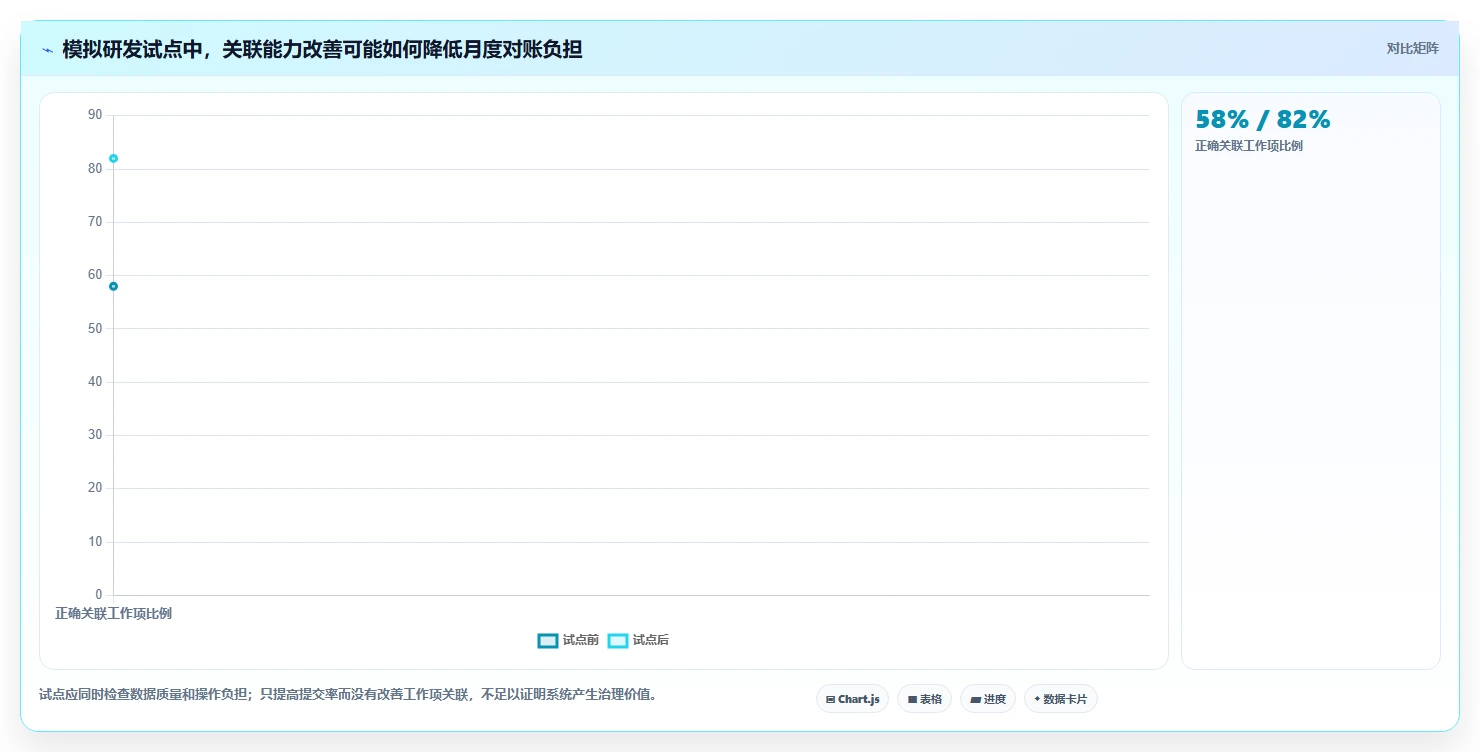Image resolution: width=1480 pixels, height=752 pixels.
Task: Click the 58% / 82% metric value
Action: [1263, 120]
